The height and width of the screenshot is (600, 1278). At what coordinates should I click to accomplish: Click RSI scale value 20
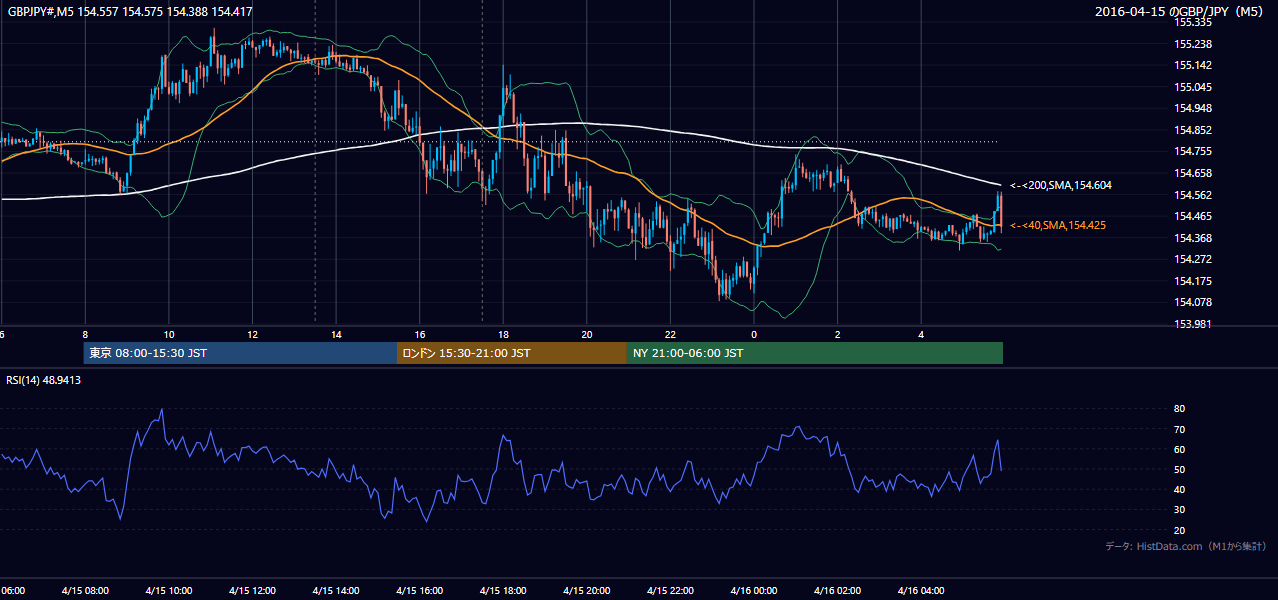pos(1179,530)
